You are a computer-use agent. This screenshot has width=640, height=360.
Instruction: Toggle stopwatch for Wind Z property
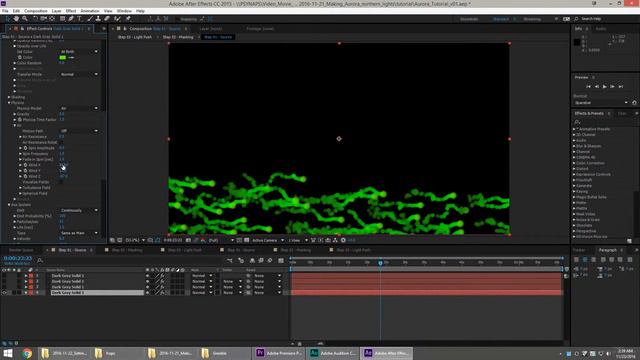pyautogui.click(x=25, y=176)
